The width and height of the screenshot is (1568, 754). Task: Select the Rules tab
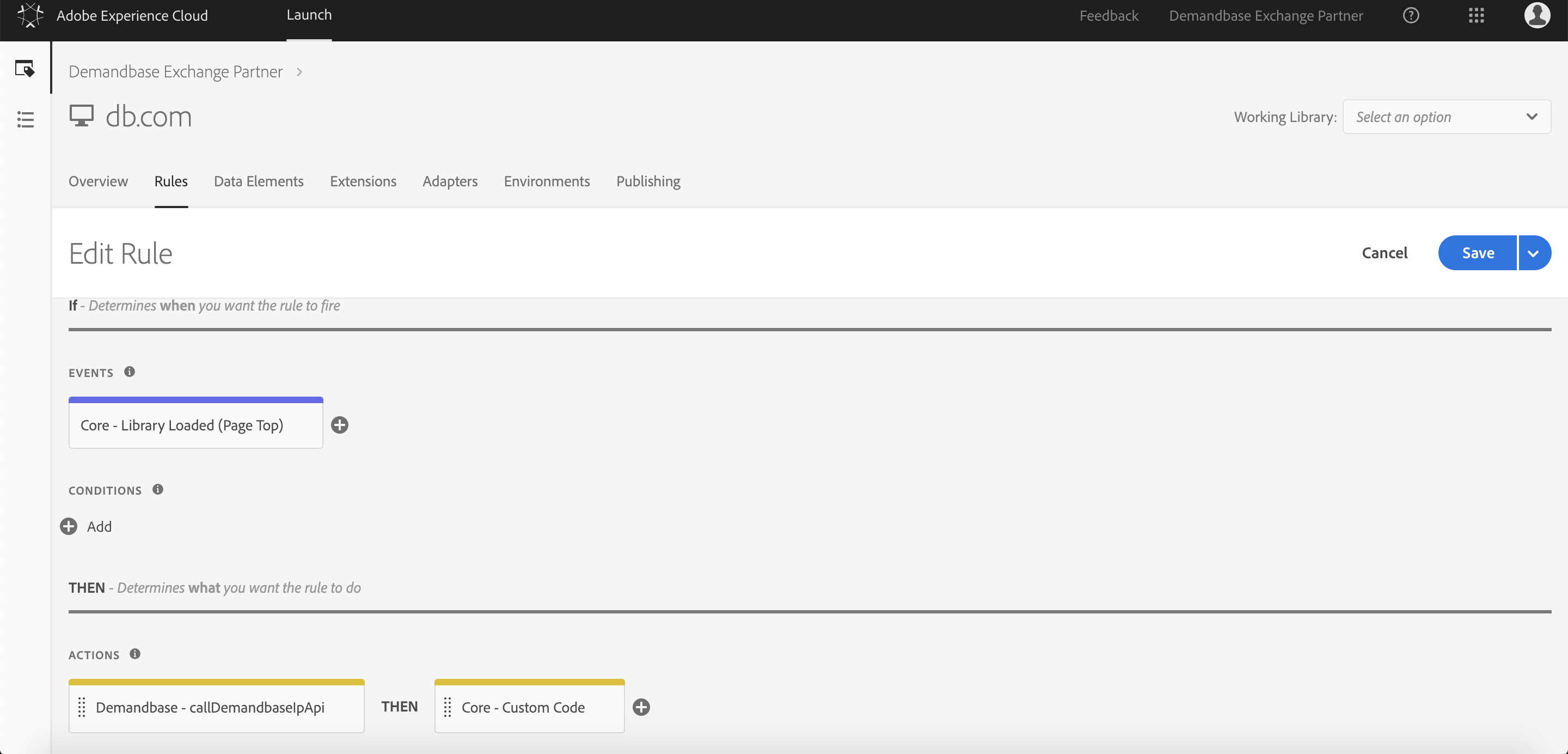point(171,181)
